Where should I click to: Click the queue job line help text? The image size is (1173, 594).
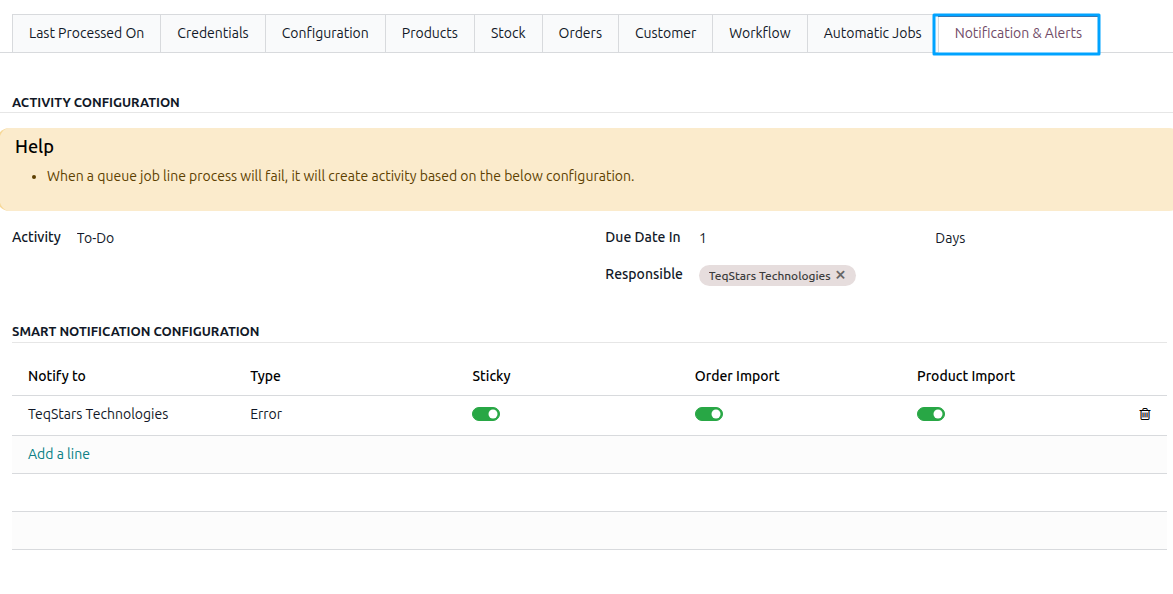pyautogui.click(x=340, y=177)
